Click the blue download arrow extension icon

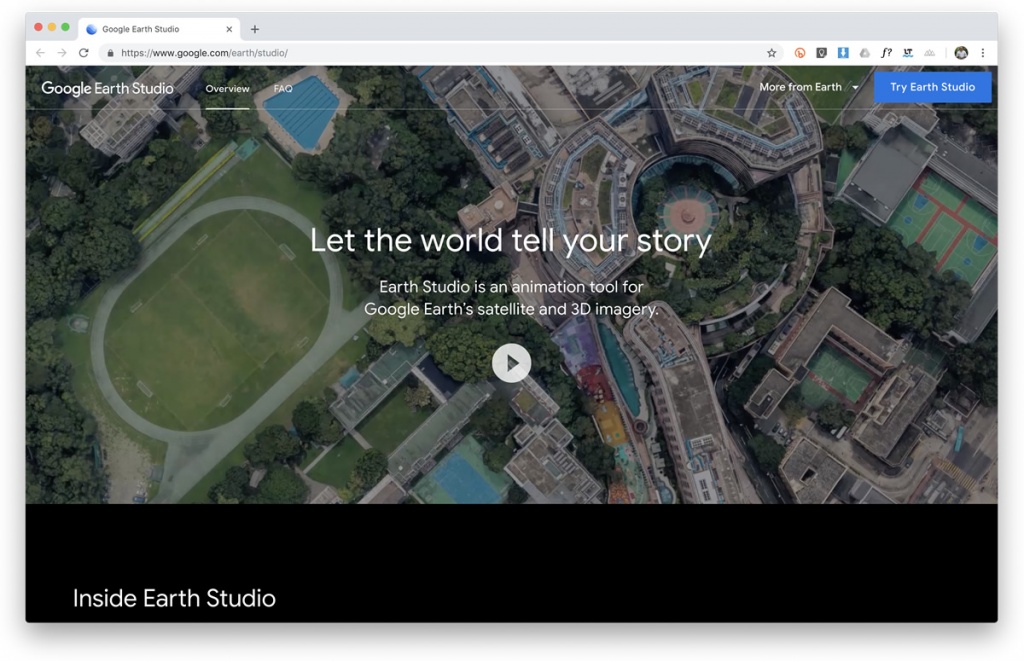[843, 52]
